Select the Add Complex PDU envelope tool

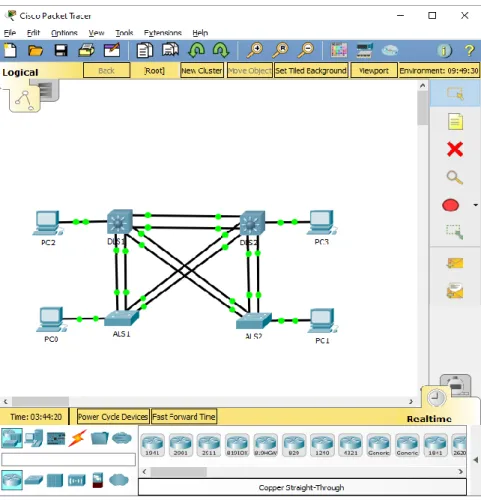coord(455,290)
